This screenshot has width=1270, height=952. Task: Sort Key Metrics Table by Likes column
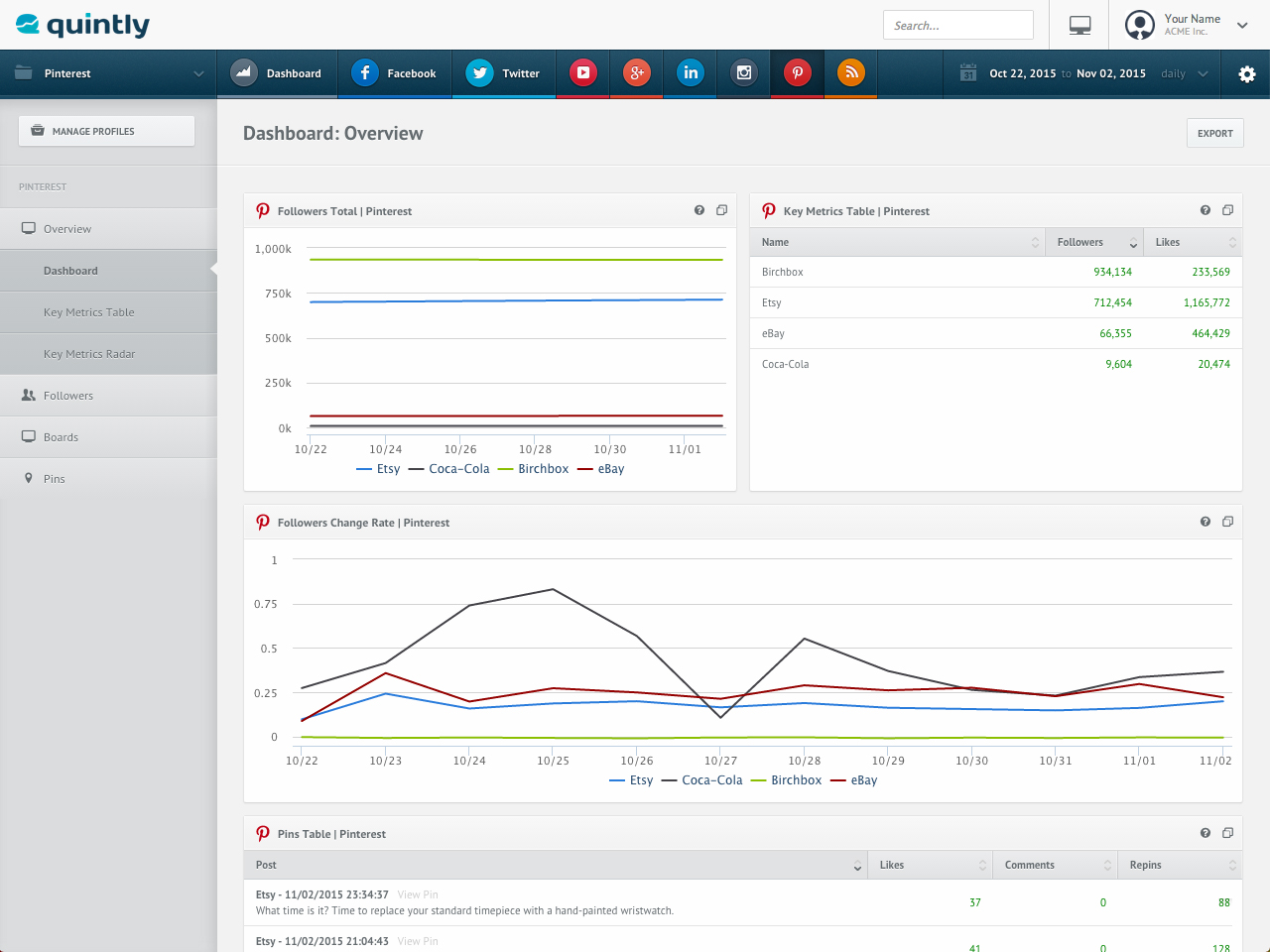tap(1194, 242)
